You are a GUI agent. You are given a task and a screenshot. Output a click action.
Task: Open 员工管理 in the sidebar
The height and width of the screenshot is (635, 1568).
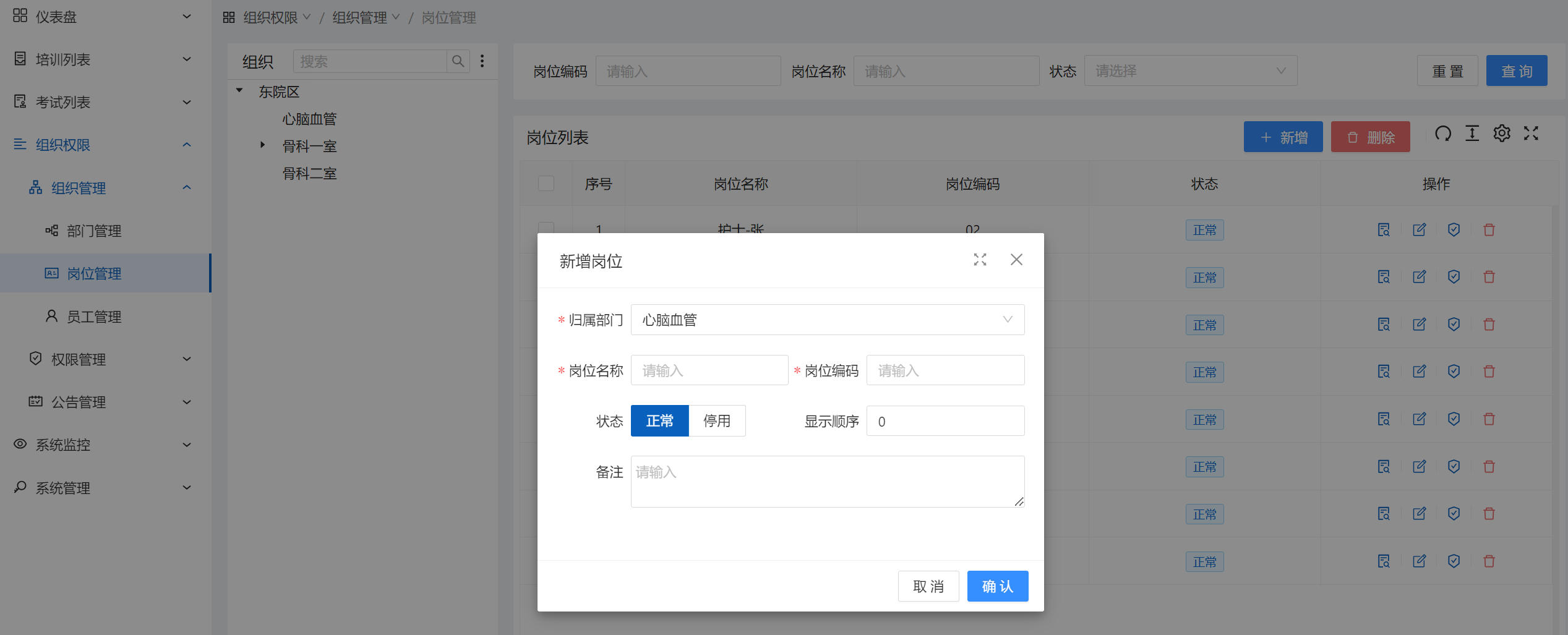(94, 317)
